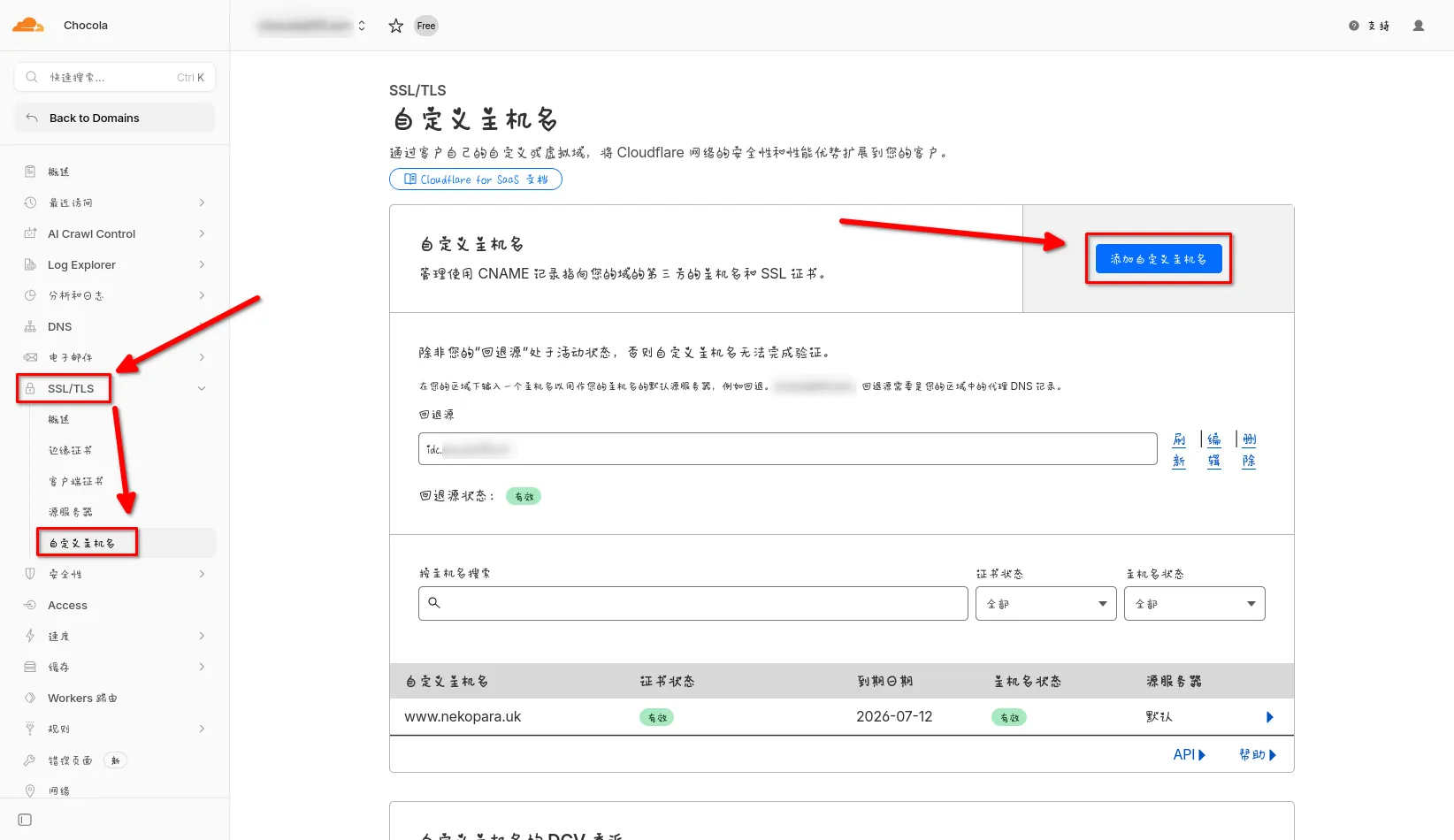Screen dimensions: 1454x840
Task: Expand the 电子邮件 chevron
Action: click(202, 357)
